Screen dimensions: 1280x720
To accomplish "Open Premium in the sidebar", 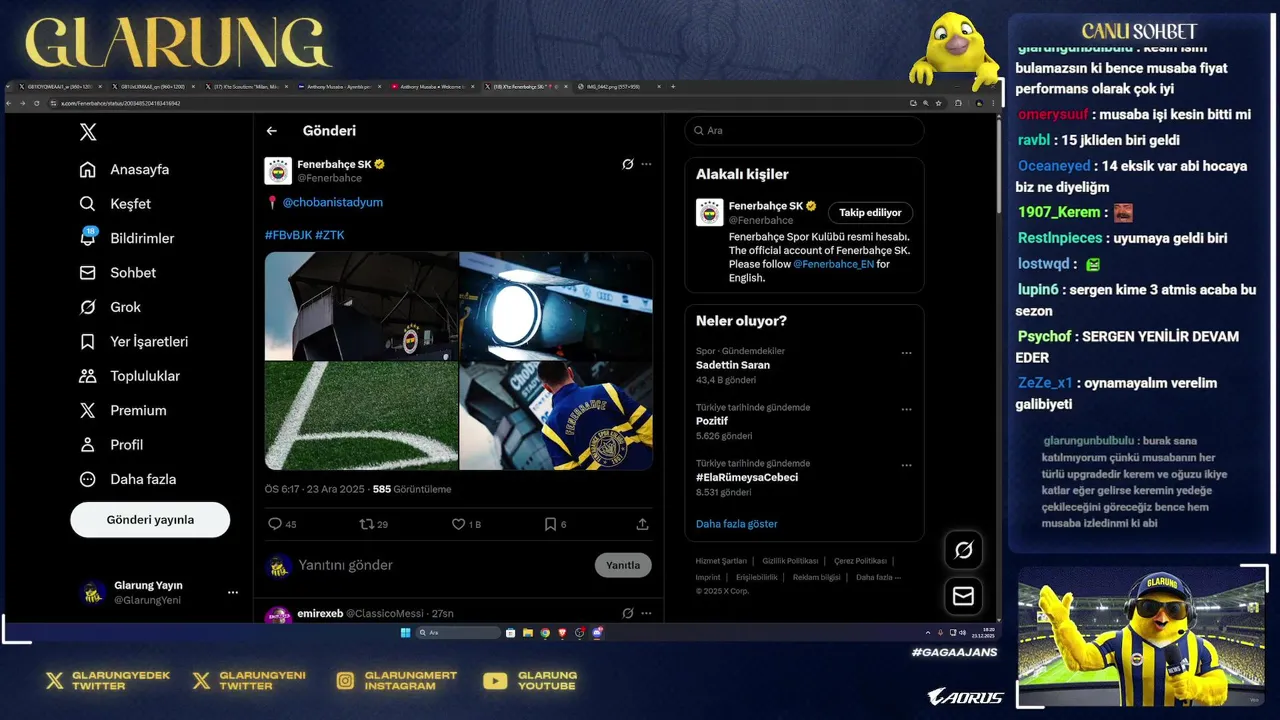I will 123,410.
